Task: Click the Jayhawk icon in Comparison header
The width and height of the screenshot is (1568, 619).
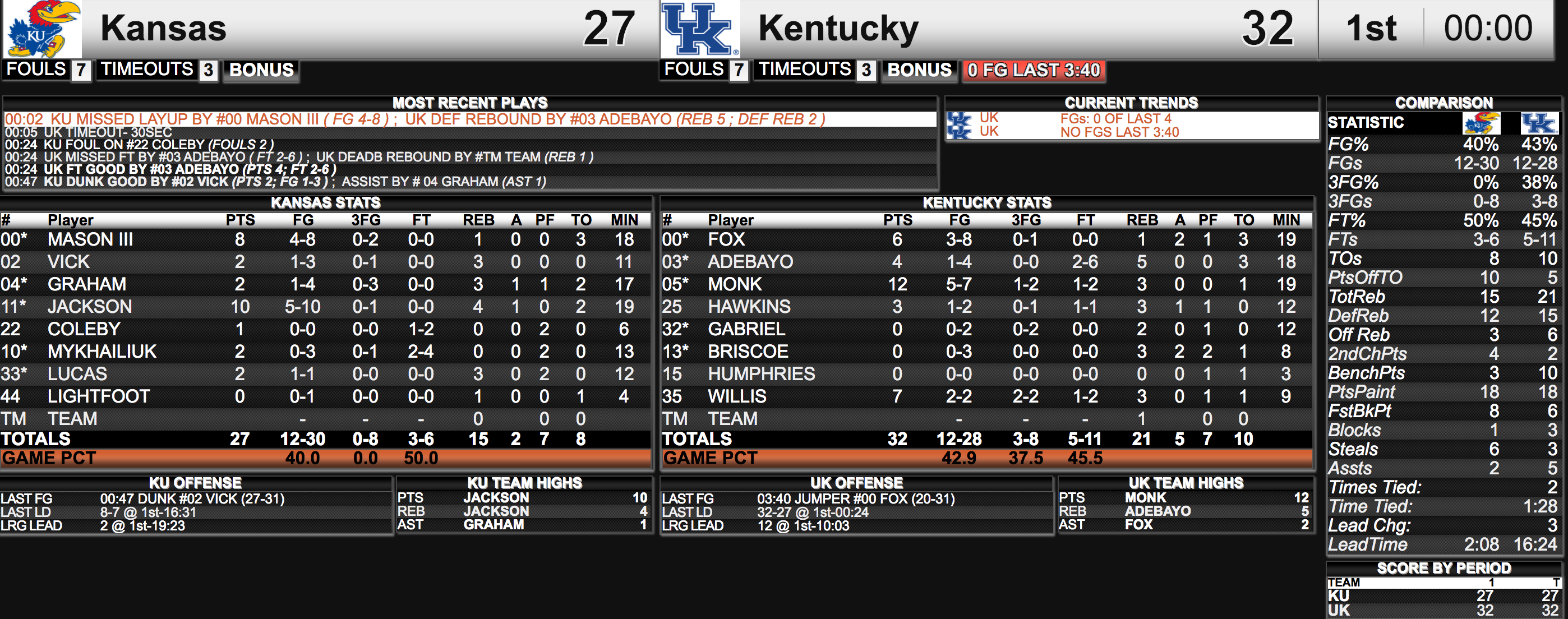Action: tap(1481, 123)
